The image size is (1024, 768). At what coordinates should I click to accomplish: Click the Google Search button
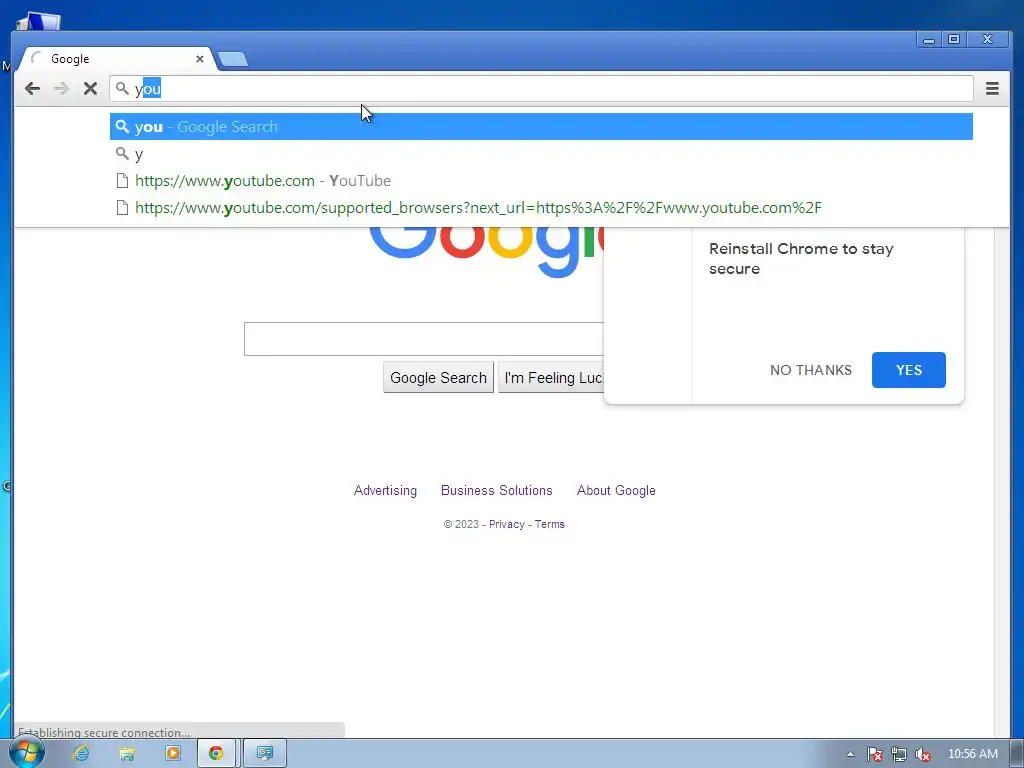[x=438, y=377]
